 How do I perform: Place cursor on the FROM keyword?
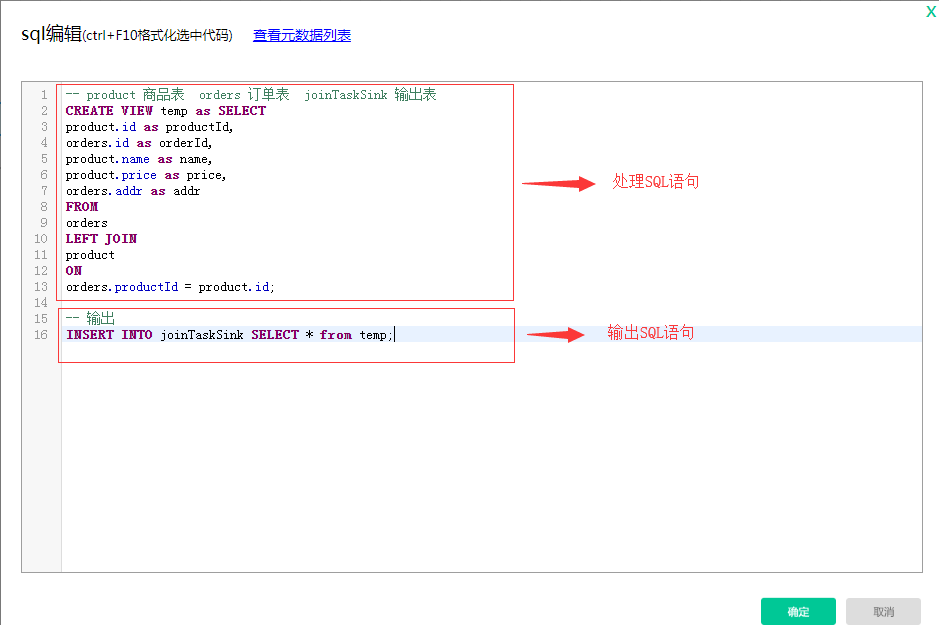pos(82,207)
